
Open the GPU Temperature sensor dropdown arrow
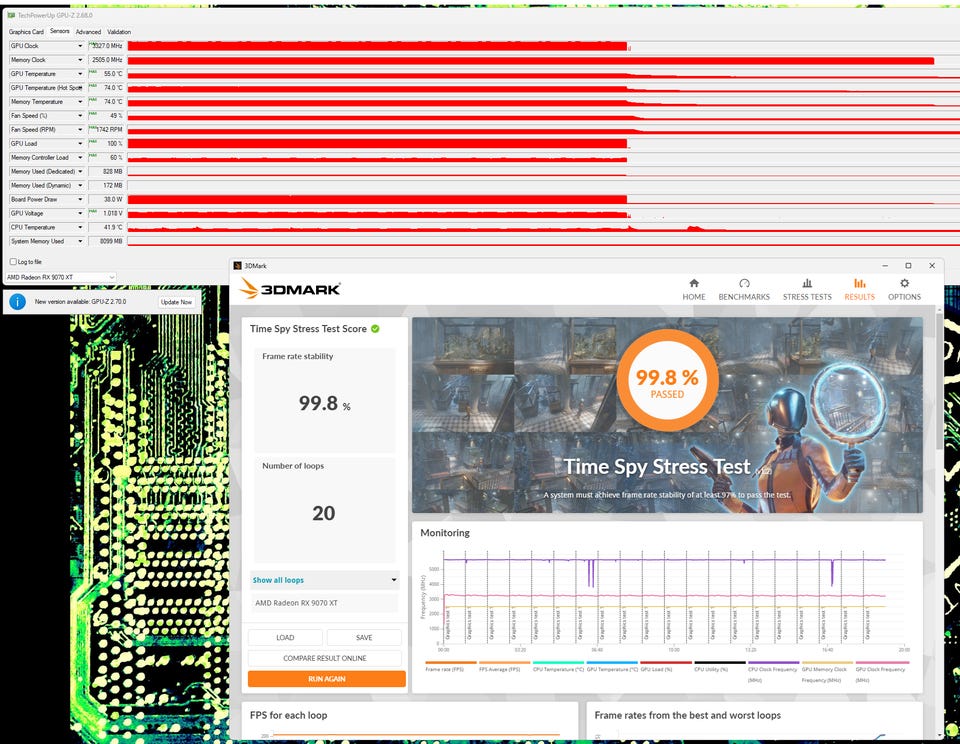point(80,73)
